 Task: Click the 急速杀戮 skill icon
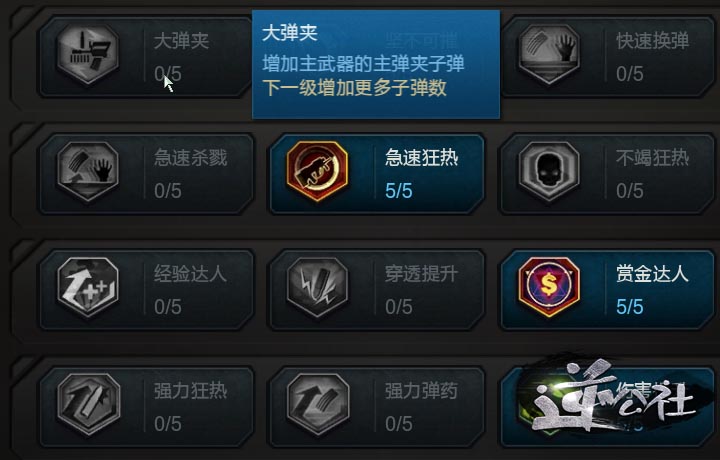point(88,171)
